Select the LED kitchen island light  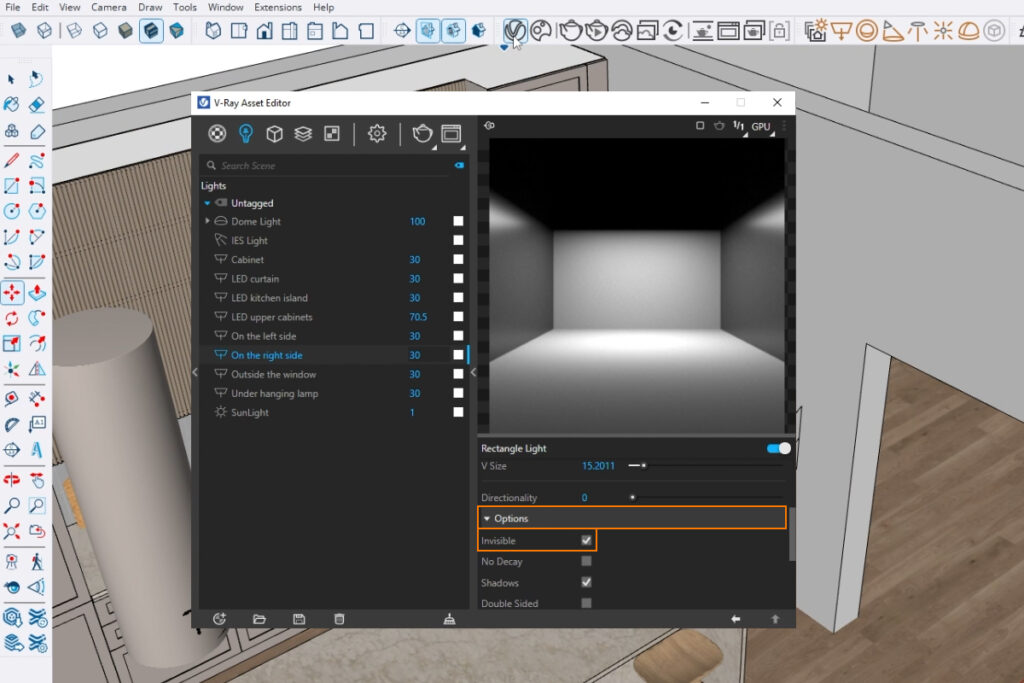tap(269, 298)
